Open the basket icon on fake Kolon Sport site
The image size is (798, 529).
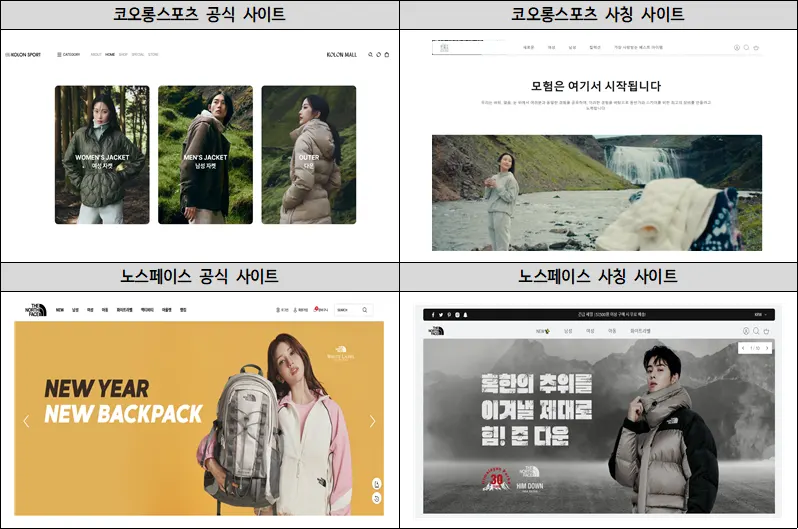tap(756, 47)
